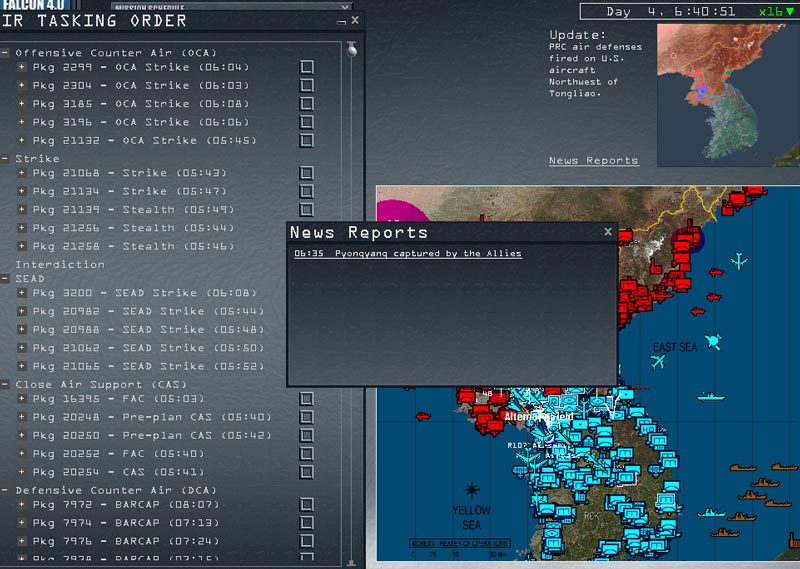Screen dimensions: 800x569
Task: Toggle checkbox for Pkg 21068 Strike
Action: 307,173
